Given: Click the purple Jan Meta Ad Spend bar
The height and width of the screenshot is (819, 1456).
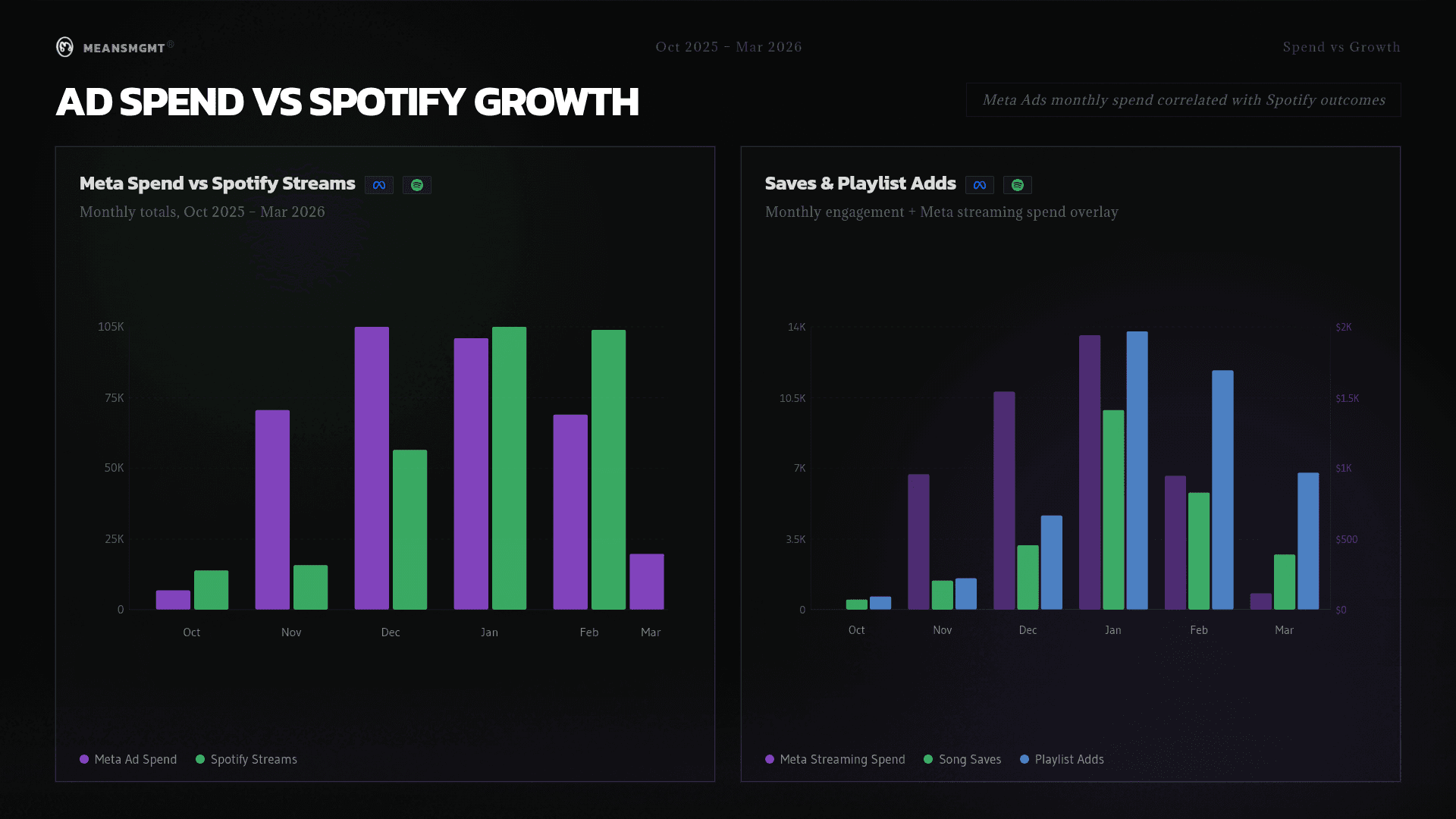Looking at the screenshot, I should click(471, 474).
